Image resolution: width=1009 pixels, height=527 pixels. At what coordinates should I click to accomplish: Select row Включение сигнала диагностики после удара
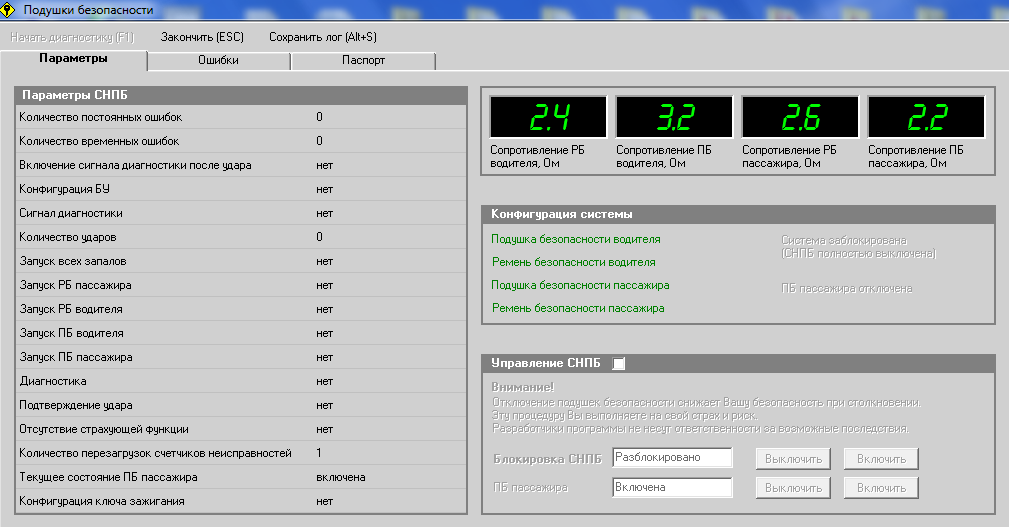click(241, 165)
